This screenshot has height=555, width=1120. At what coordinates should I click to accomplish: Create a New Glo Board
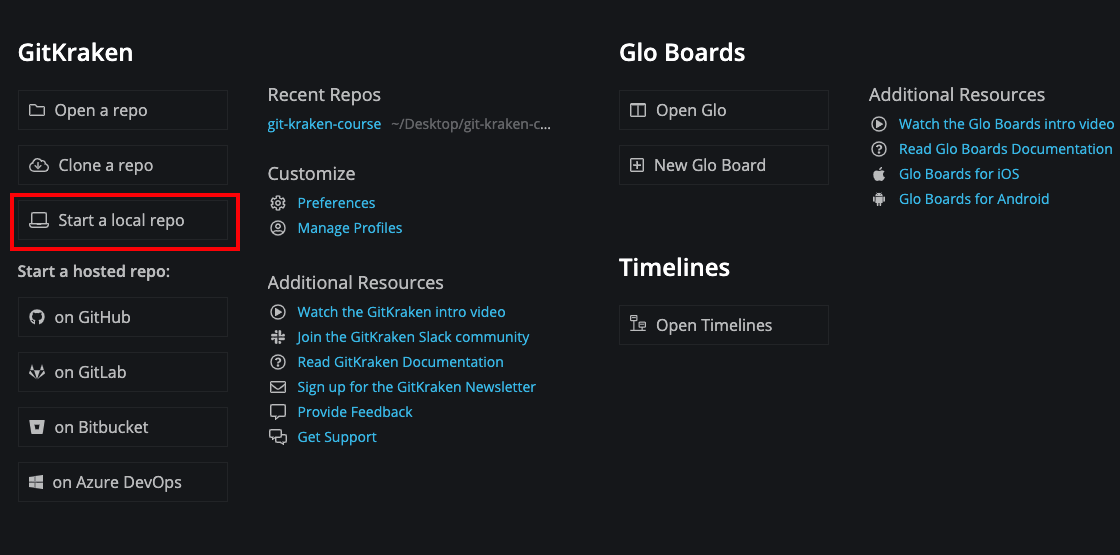724,165
